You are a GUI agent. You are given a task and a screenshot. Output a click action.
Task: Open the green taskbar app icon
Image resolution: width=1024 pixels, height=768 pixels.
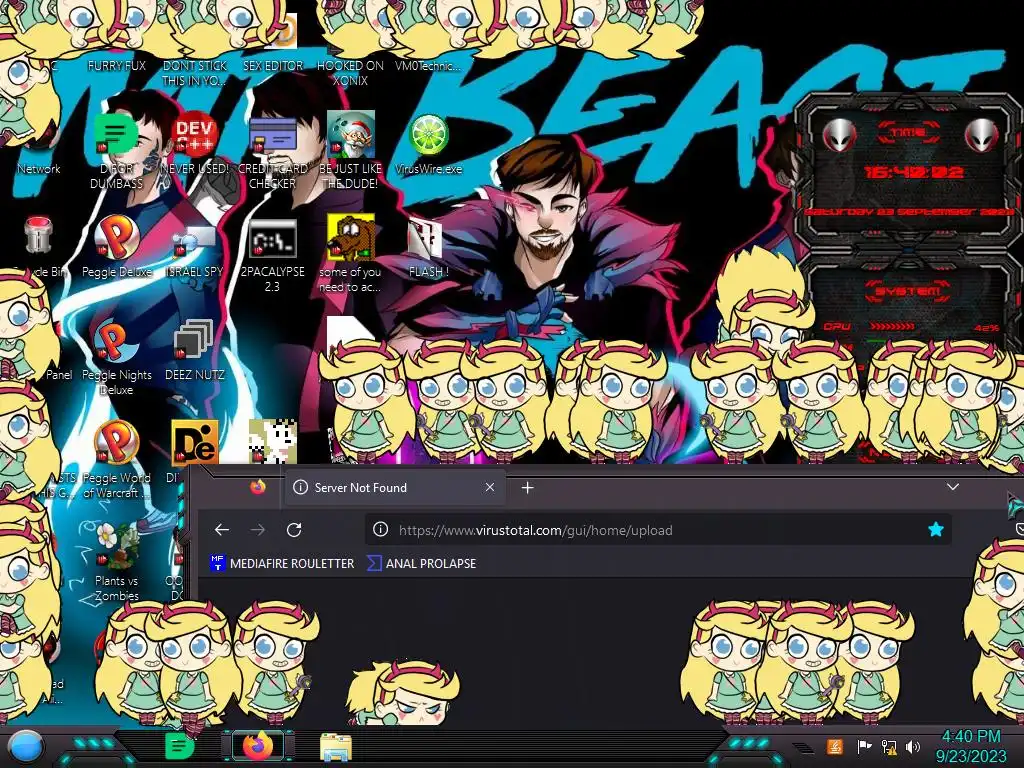[x=180, y=746]
